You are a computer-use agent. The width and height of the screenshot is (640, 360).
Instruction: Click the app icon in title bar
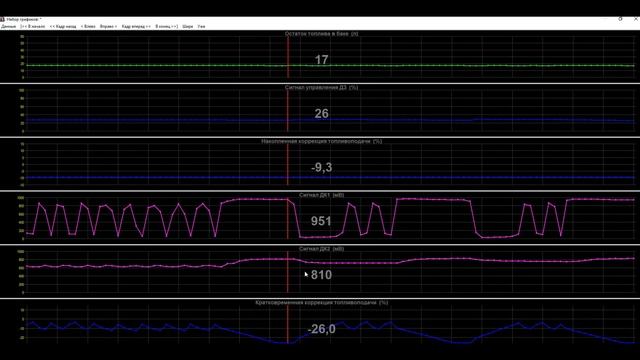[2, 19]
